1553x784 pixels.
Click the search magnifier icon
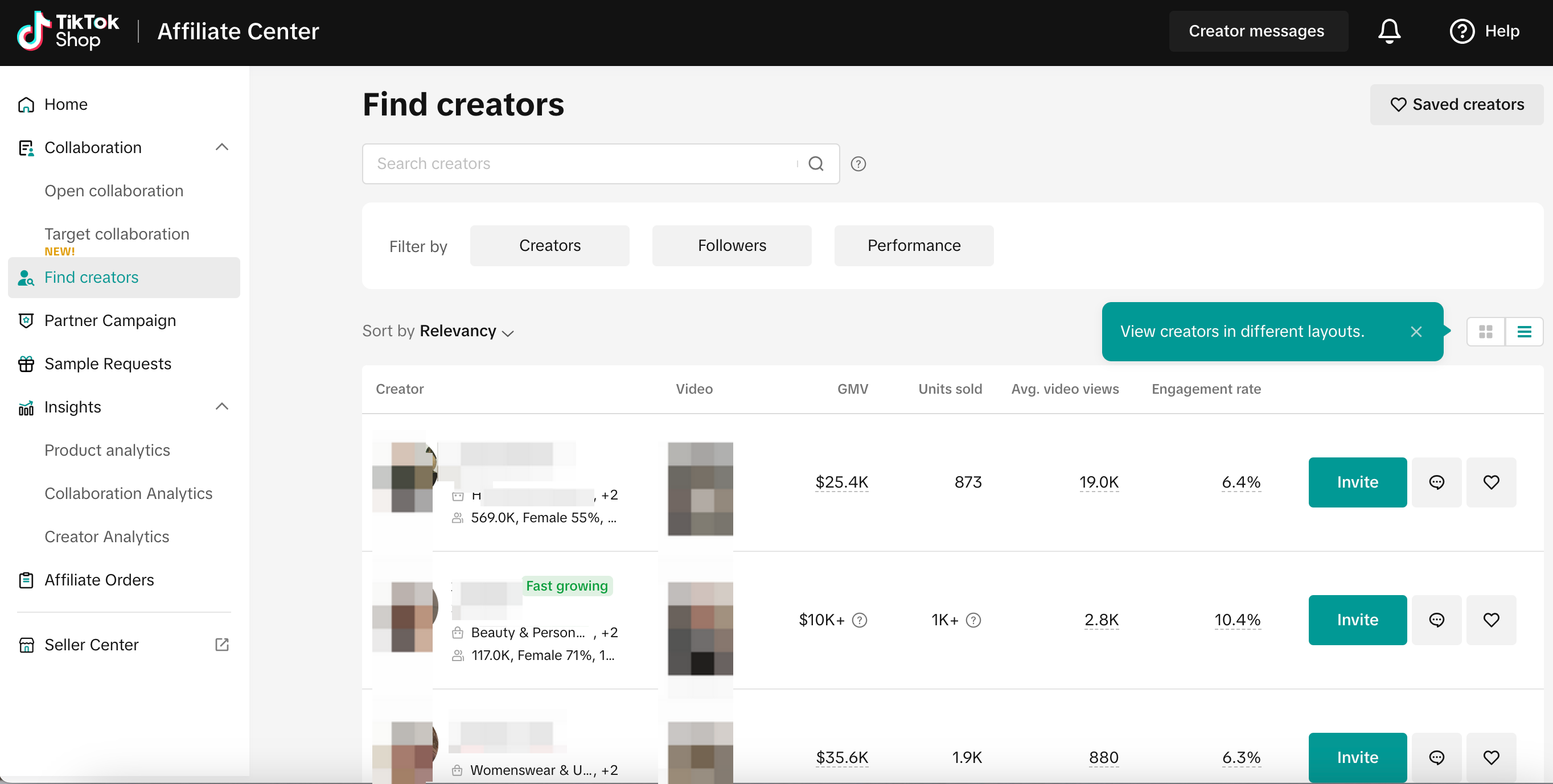click(x=816, y=164)
